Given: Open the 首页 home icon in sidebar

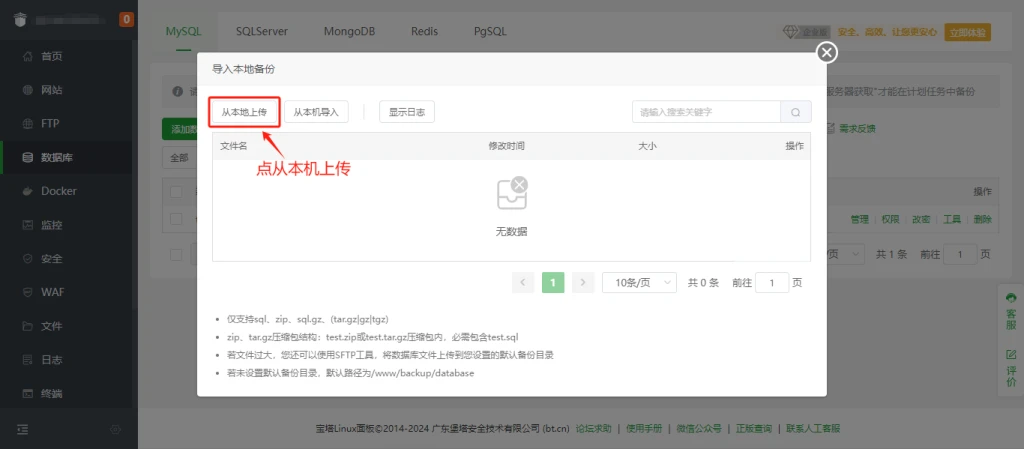Looking at the screenshot, I should pyautogui.click(x=27, y=56).
